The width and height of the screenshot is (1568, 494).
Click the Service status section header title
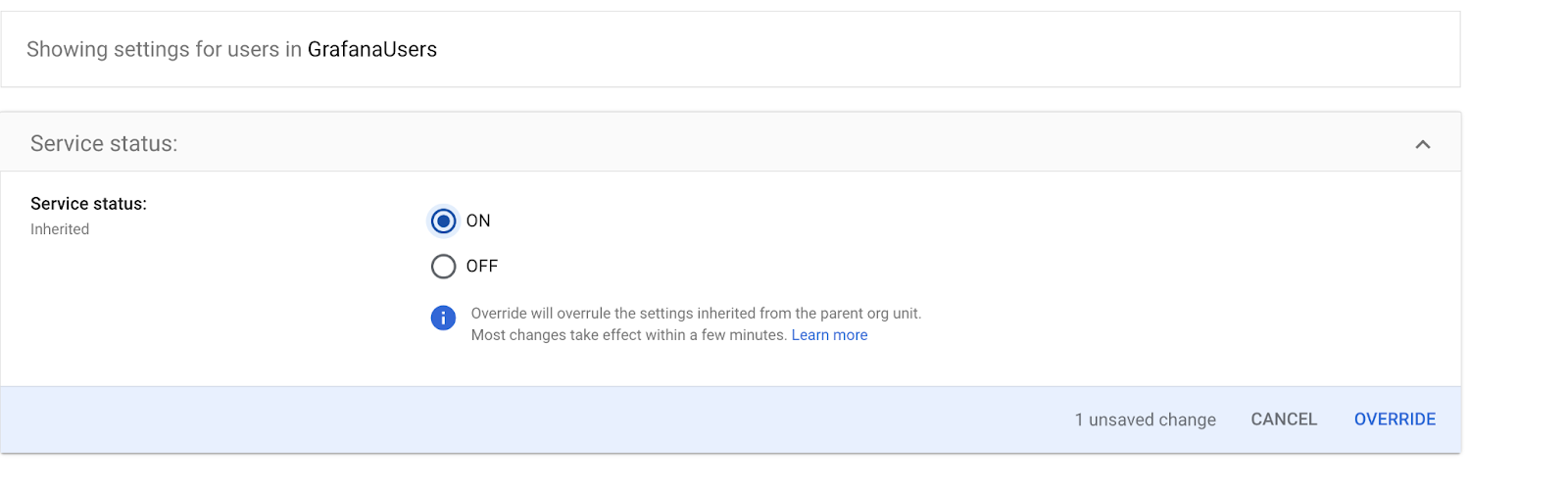pos(104,144)
